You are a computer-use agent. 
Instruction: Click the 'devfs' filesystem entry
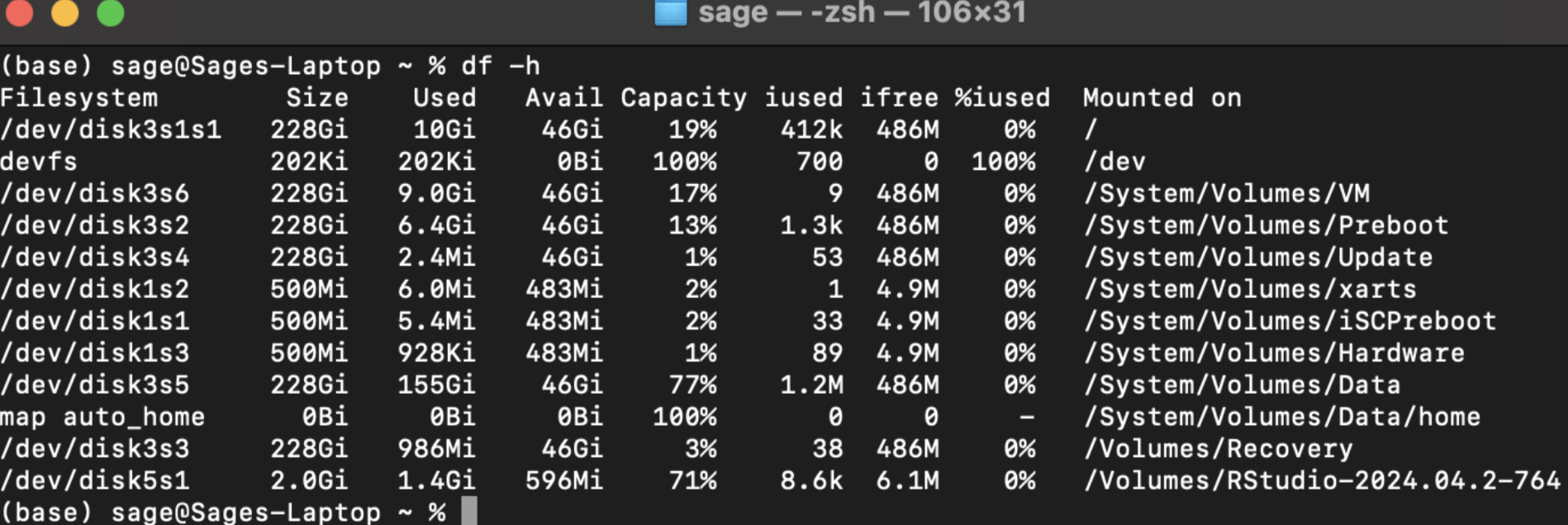pyautogui.click(x=39, y=161)
